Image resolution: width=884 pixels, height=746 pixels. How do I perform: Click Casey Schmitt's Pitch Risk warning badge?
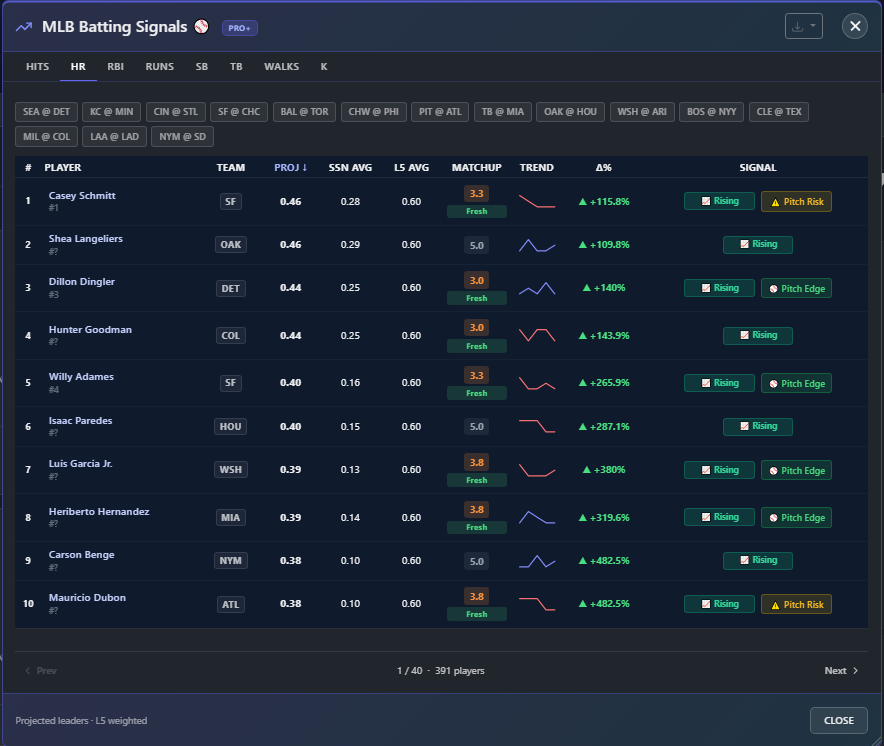click(x=797, y=201)
